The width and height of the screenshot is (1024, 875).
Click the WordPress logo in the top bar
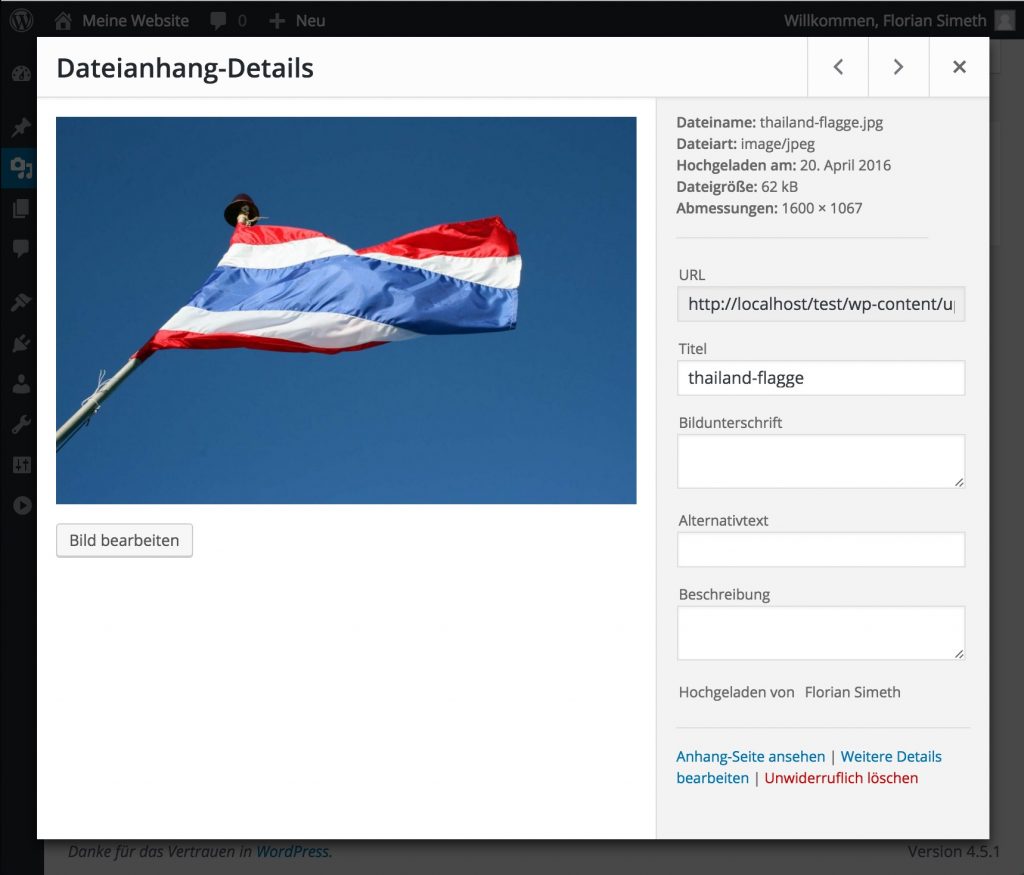pyautogui.click(x=20, y=20)
